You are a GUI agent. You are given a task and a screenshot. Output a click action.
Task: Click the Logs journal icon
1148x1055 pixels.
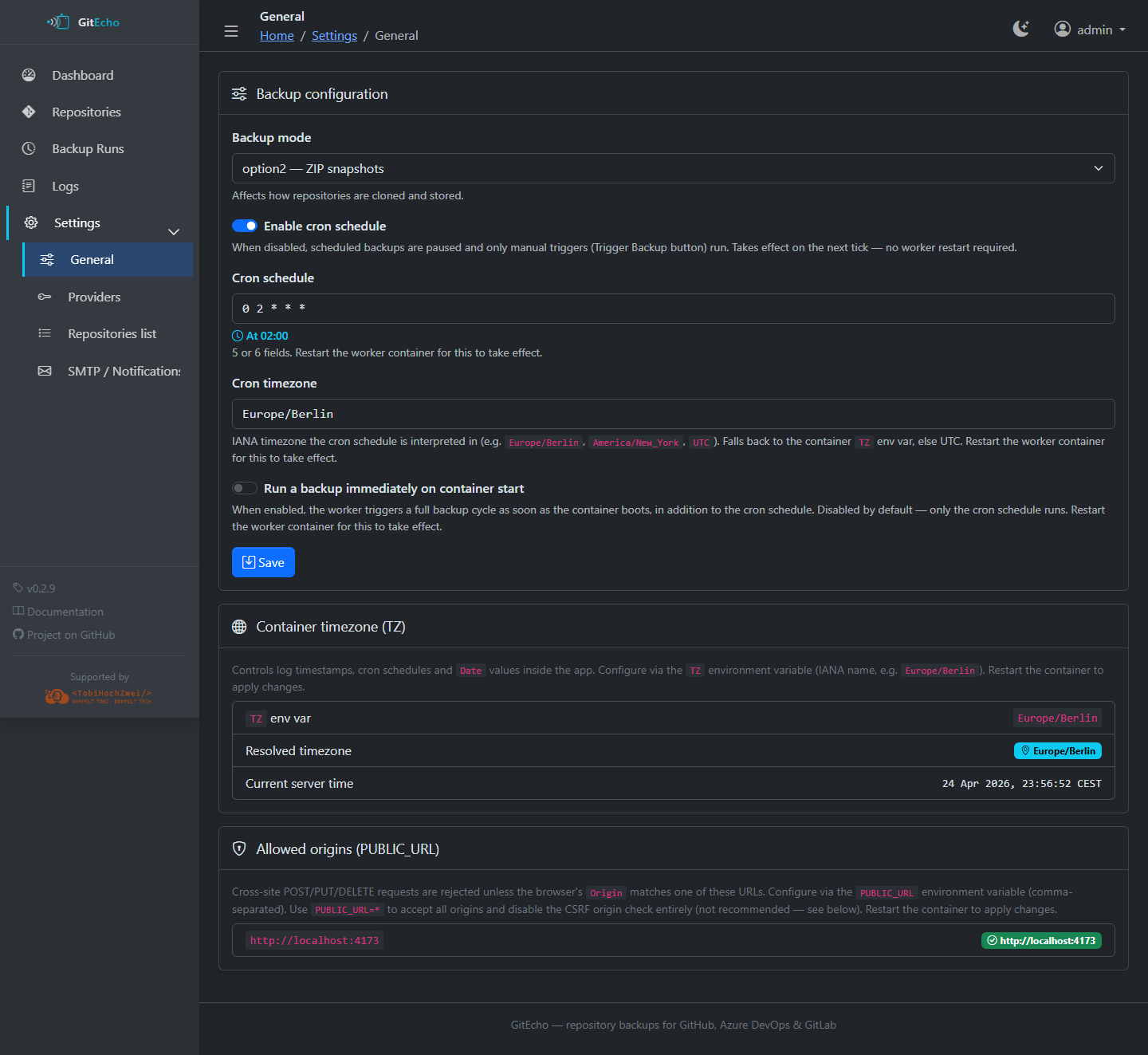pos(29,186)
